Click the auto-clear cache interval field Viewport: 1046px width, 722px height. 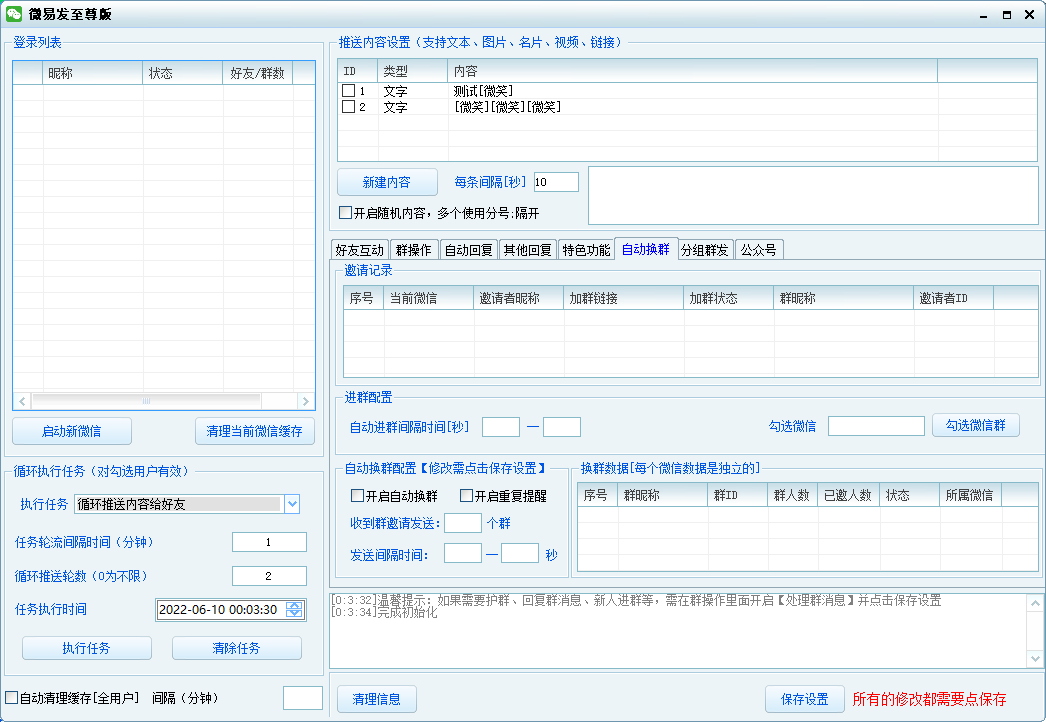coord(303,698)
